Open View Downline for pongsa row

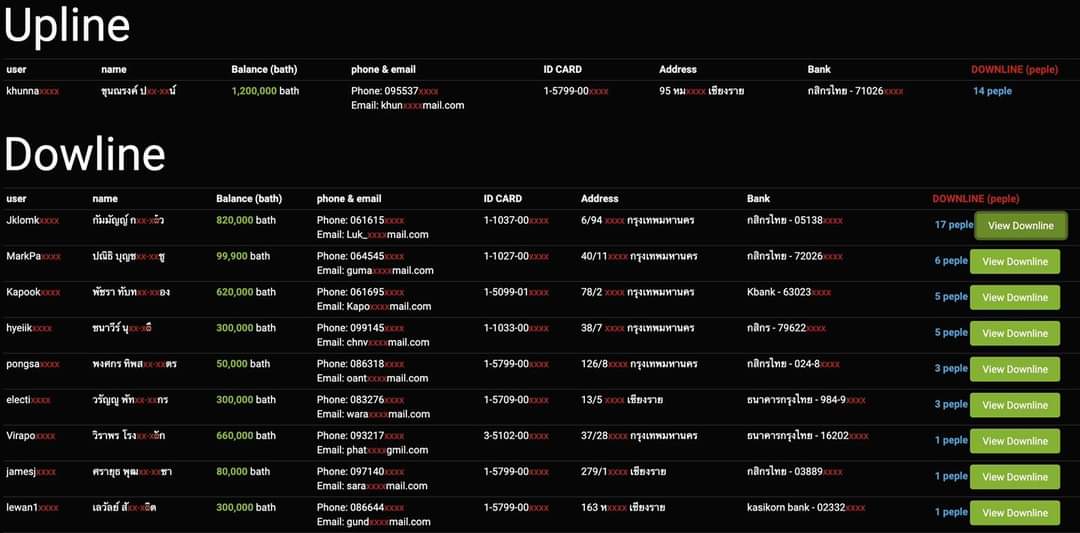1015,369
